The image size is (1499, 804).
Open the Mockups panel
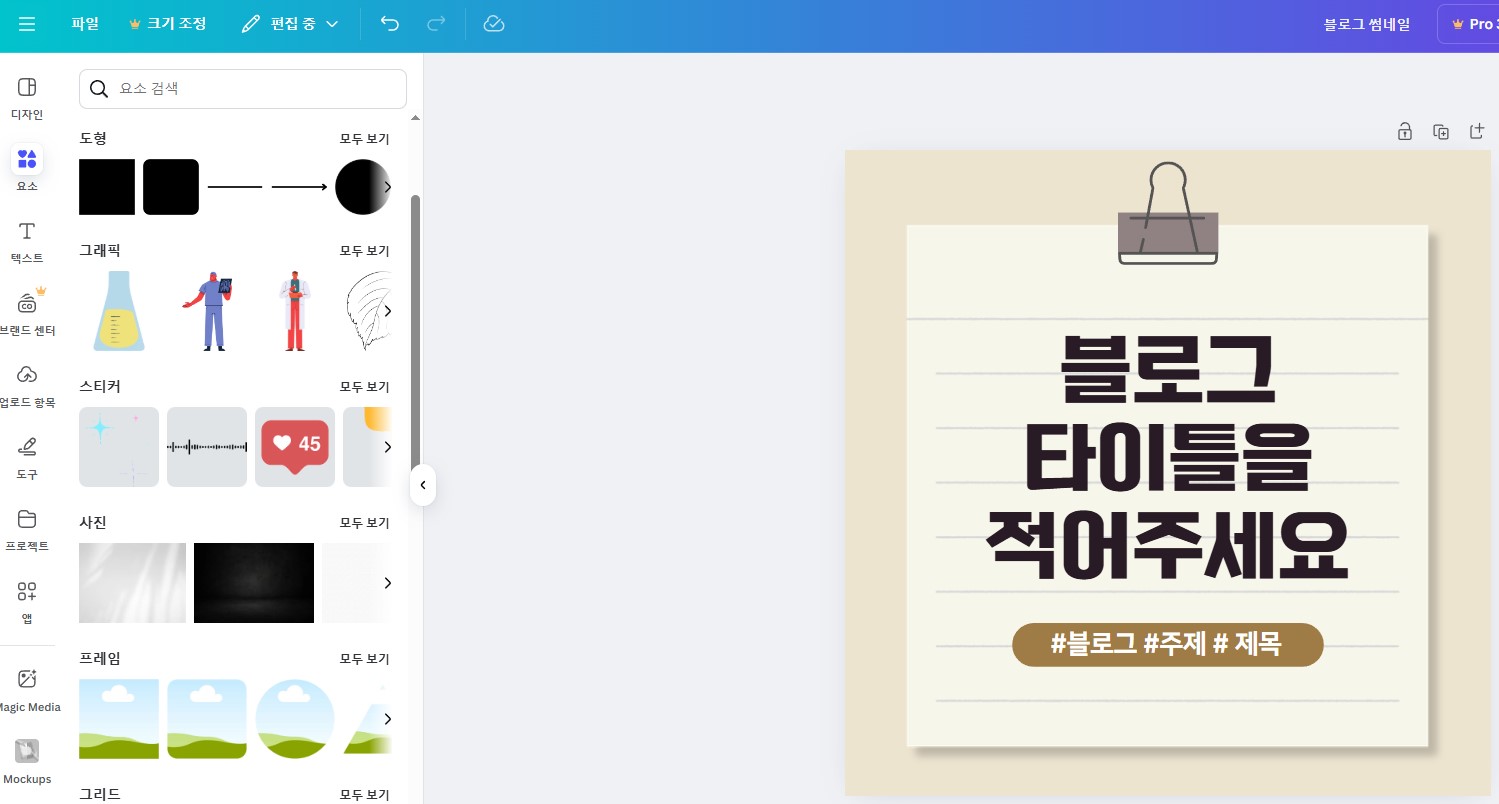(x=27, y=760)
